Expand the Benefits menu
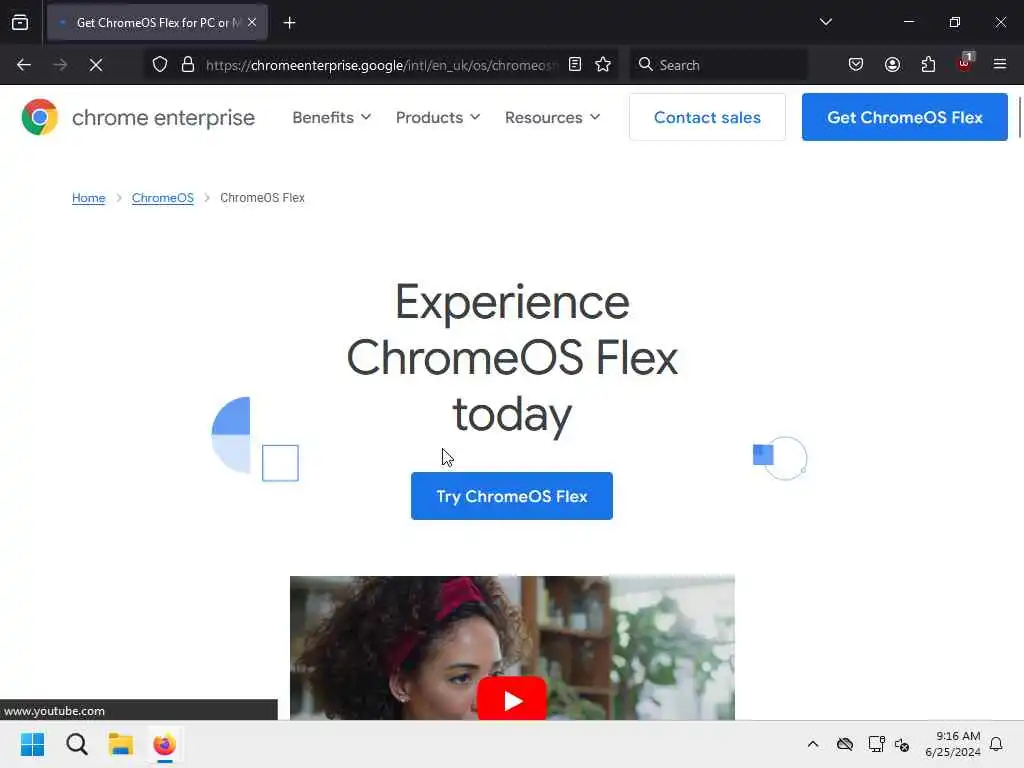The height and width of the screenshot is (768, 1024). coord(331,118)
